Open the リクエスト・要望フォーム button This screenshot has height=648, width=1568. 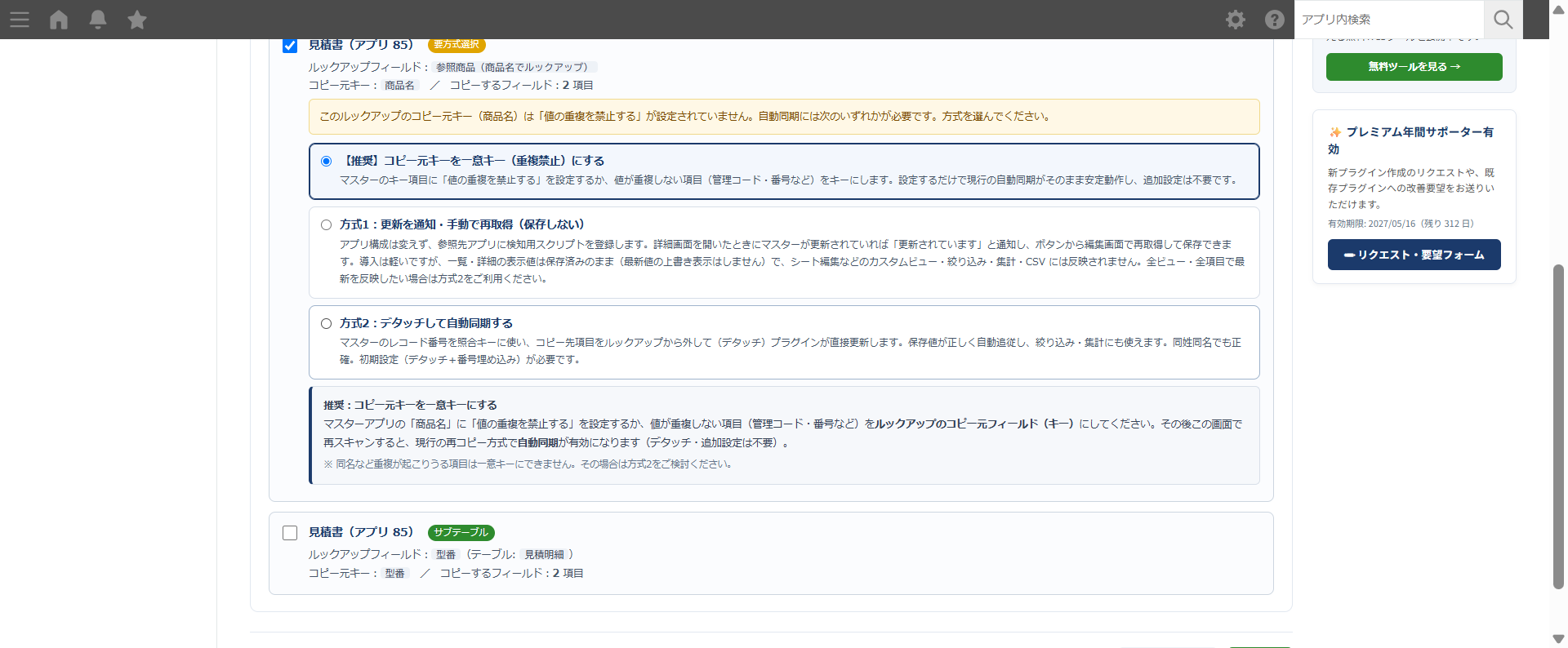(1414, 255)
